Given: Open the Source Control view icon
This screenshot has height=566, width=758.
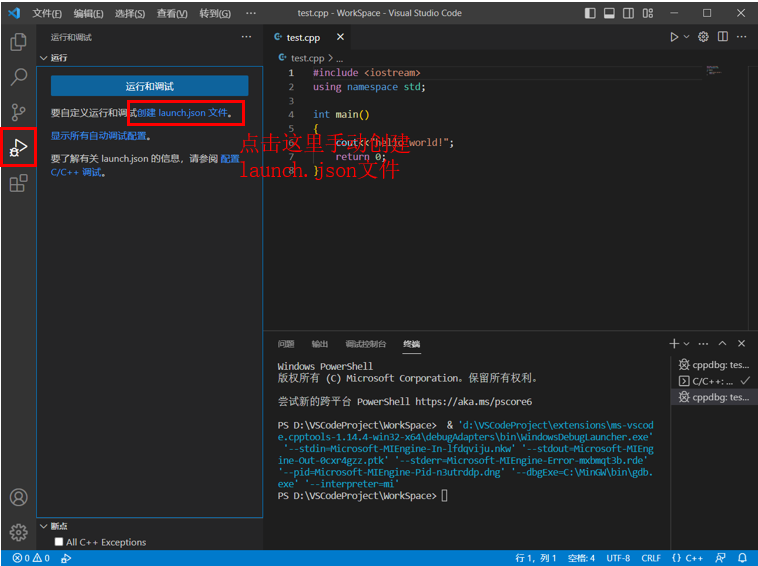Looking at the screenshot, I should coord(18,112).
